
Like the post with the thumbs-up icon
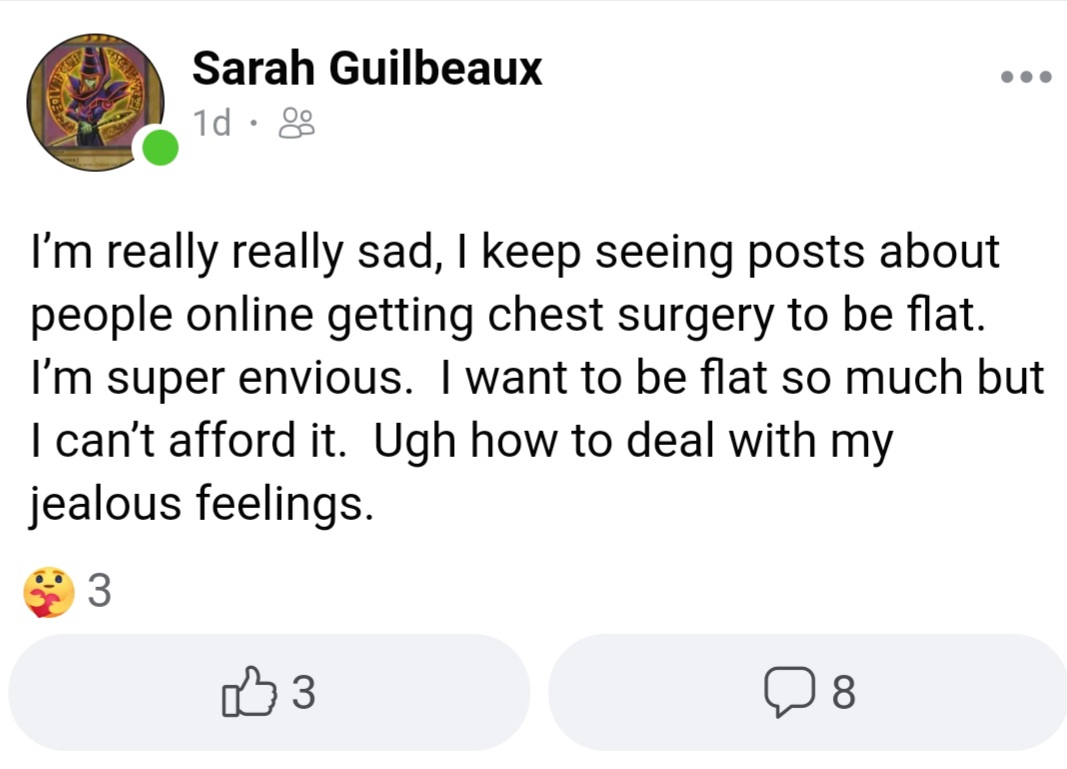tap(249, 691)
